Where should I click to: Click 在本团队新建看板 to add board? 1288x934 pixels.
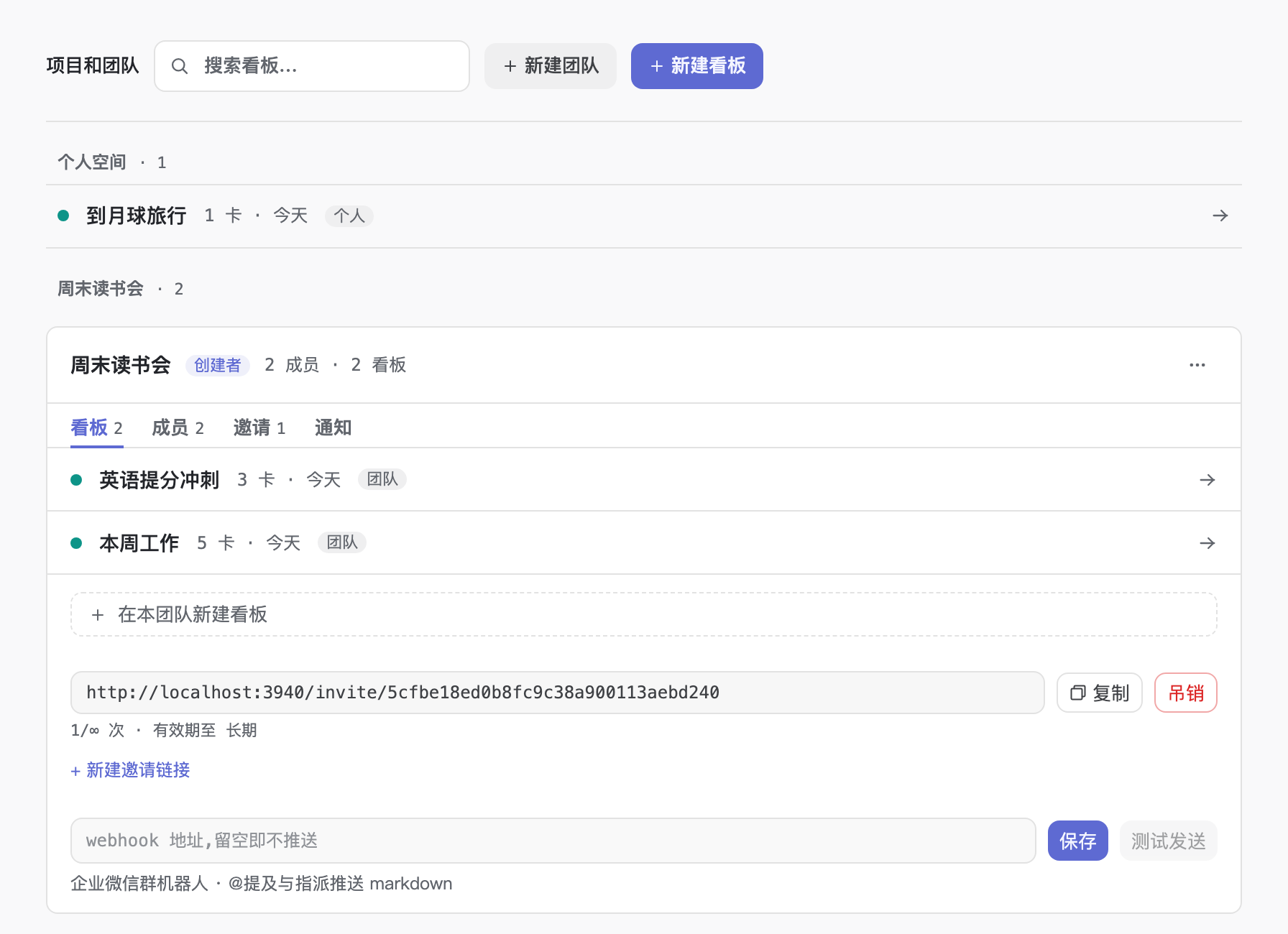tap(644, 614)
